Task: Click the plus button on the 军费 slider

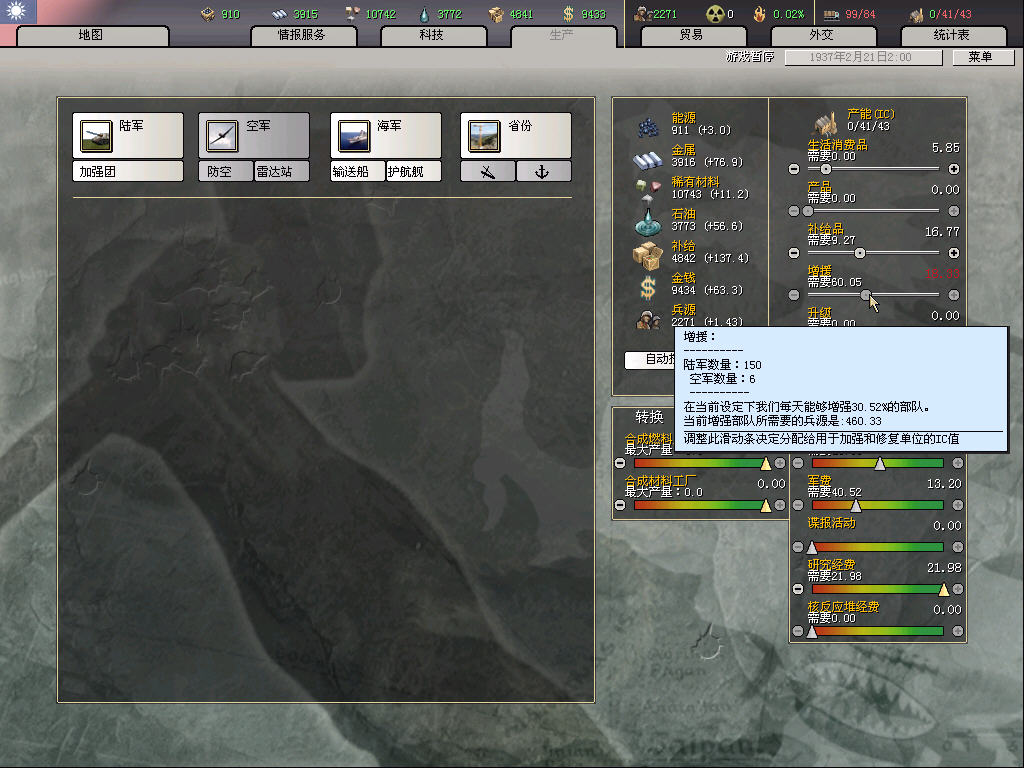Action: tap(957, 505)
